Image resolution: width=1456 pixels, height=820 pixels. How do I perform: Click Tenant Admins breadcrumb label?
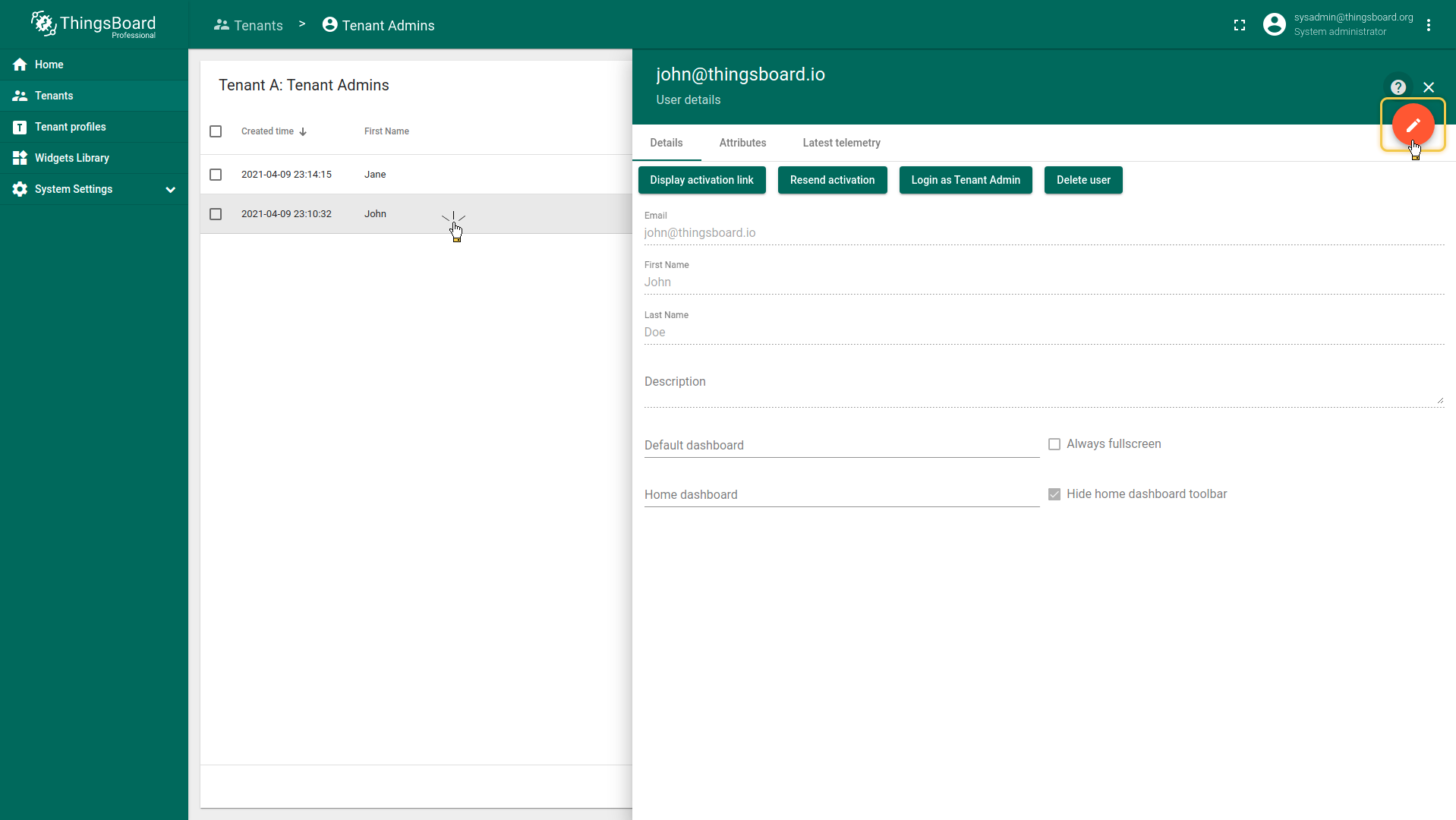[388, 25]
